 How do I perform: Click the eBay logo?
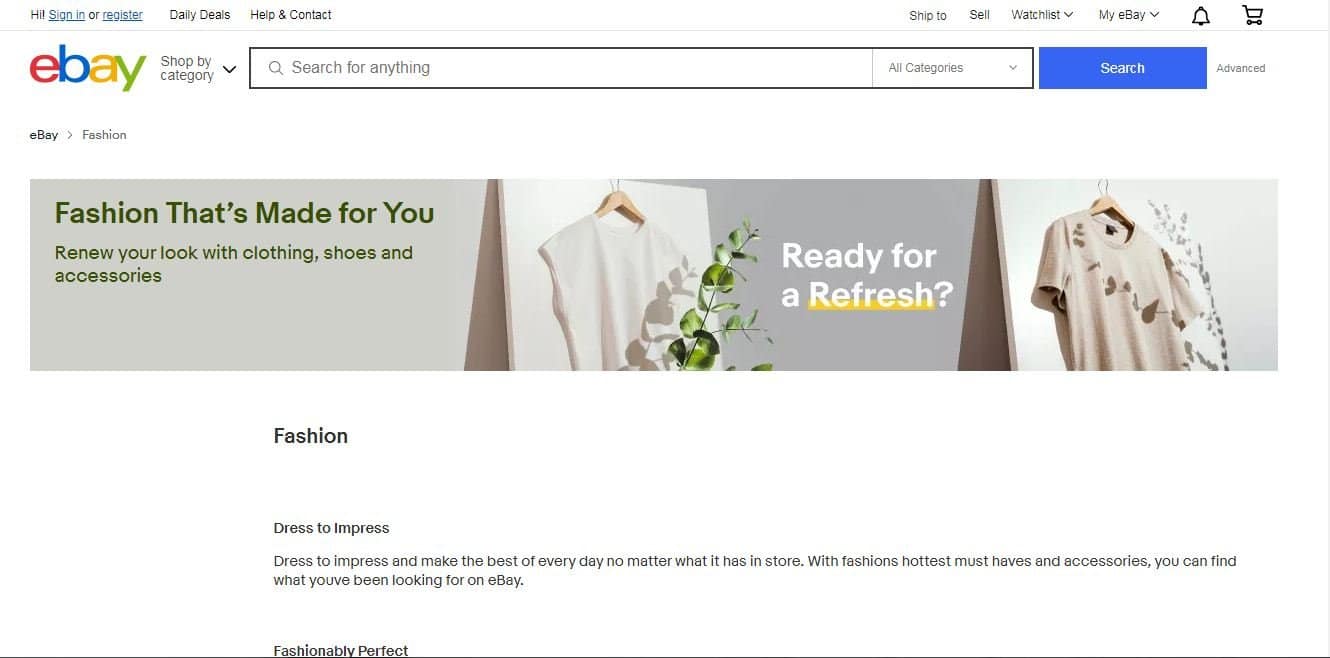click(x=88, y=68)
